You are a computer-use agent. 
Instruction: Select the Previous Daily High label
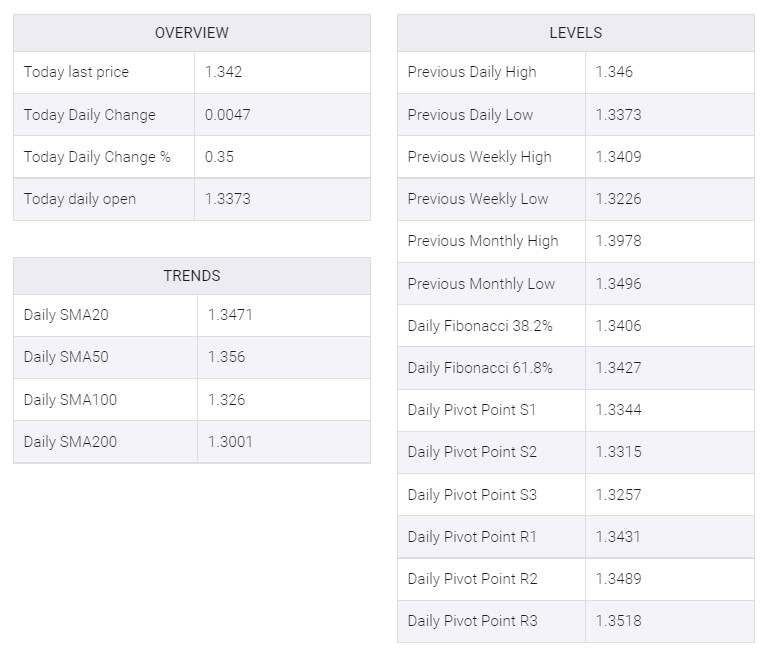click(472, 72)
